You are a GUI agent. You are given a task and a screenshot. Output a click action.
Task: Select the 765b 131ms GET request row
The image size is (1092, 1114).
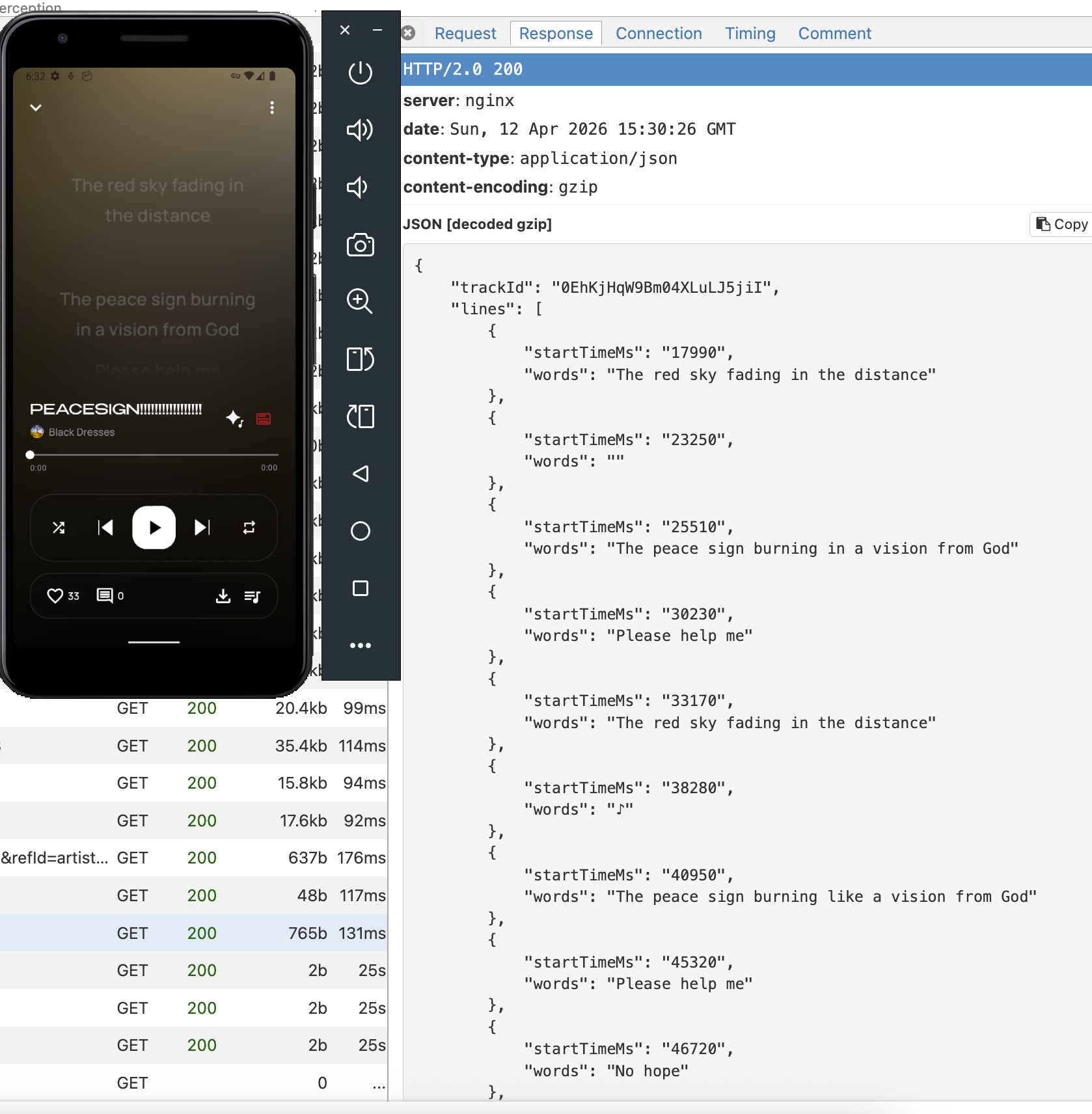[x=193, y=933]
